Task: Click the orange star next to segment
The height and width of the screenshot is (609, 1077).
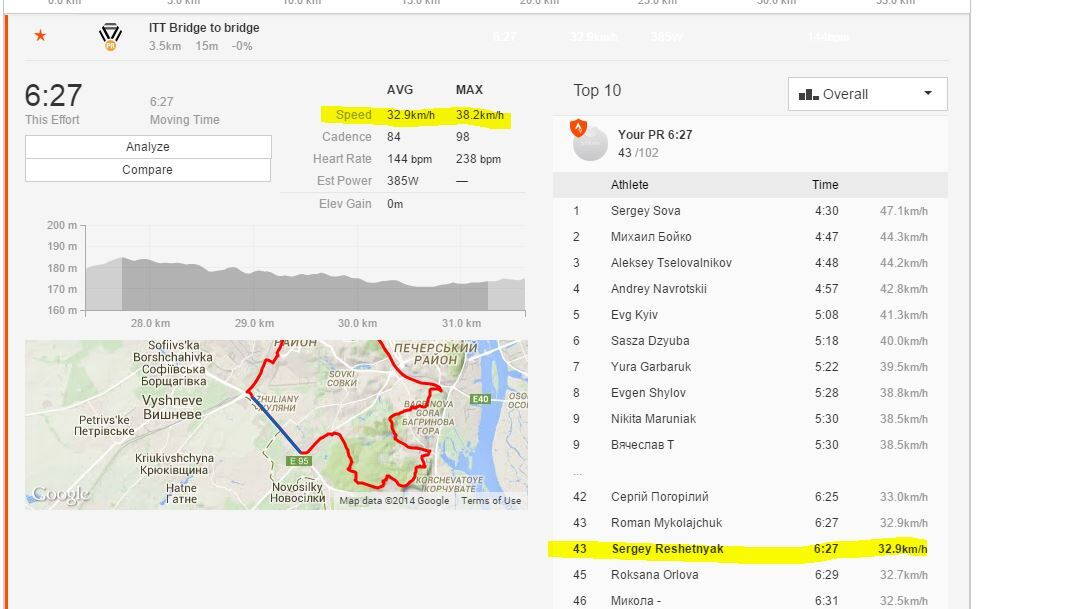Action: tap(40, 36)
